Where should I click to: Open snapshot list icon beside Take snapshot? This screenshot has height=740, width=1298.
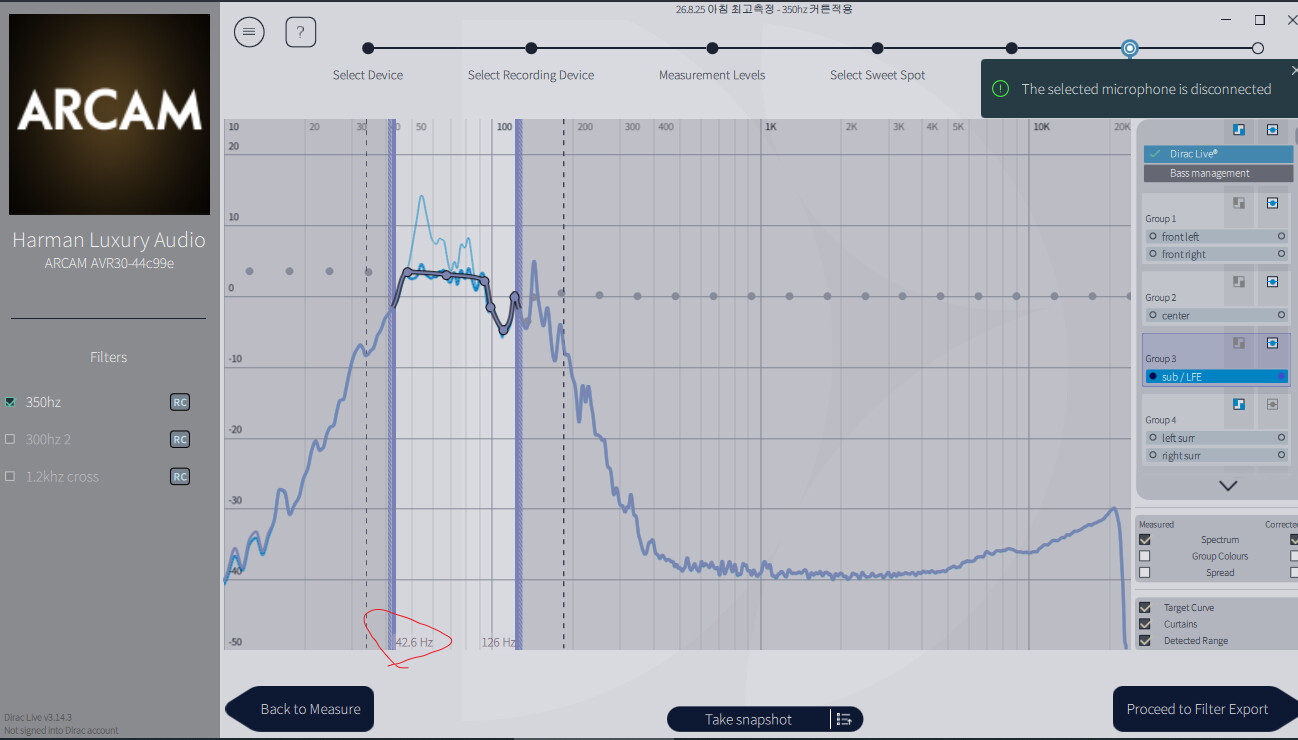pos(844,719)
